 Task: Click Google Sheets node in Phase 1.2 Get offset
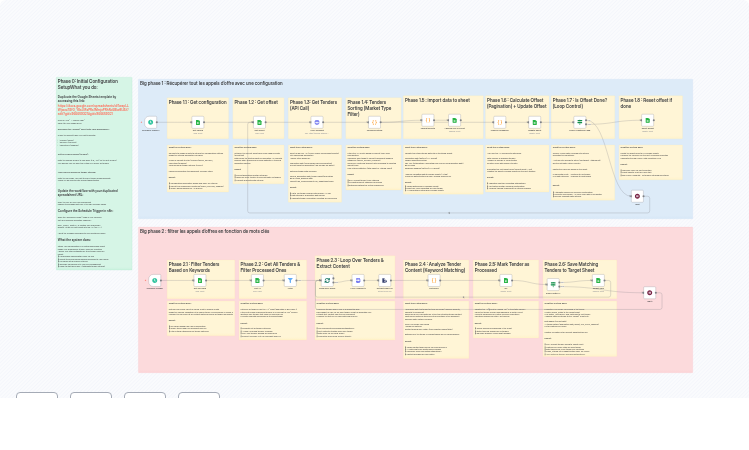[x=259, y=122]
